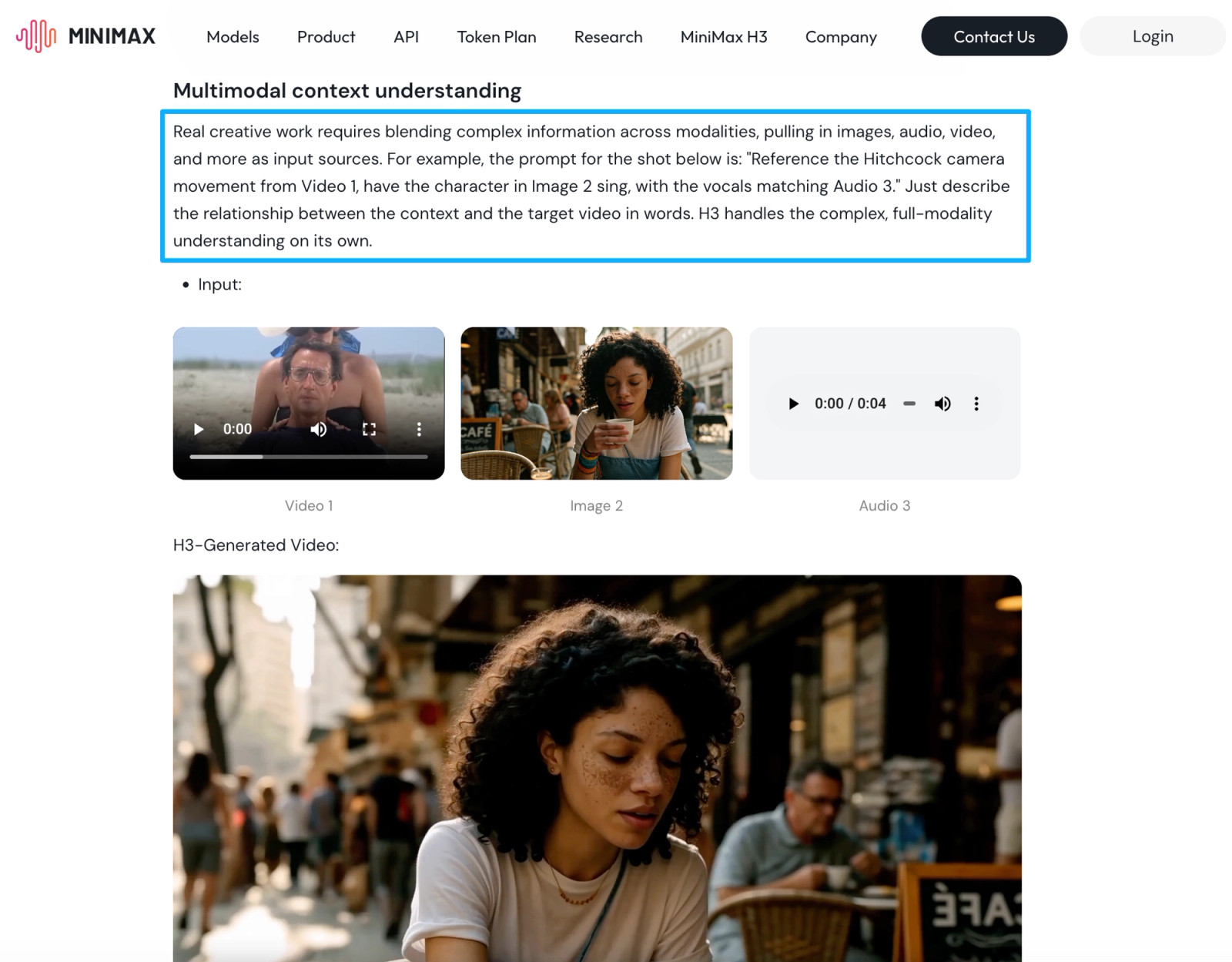The height and width of the screenshot is (962, 1232).
Task: Click the MiniMax logo
Action: 85,36
